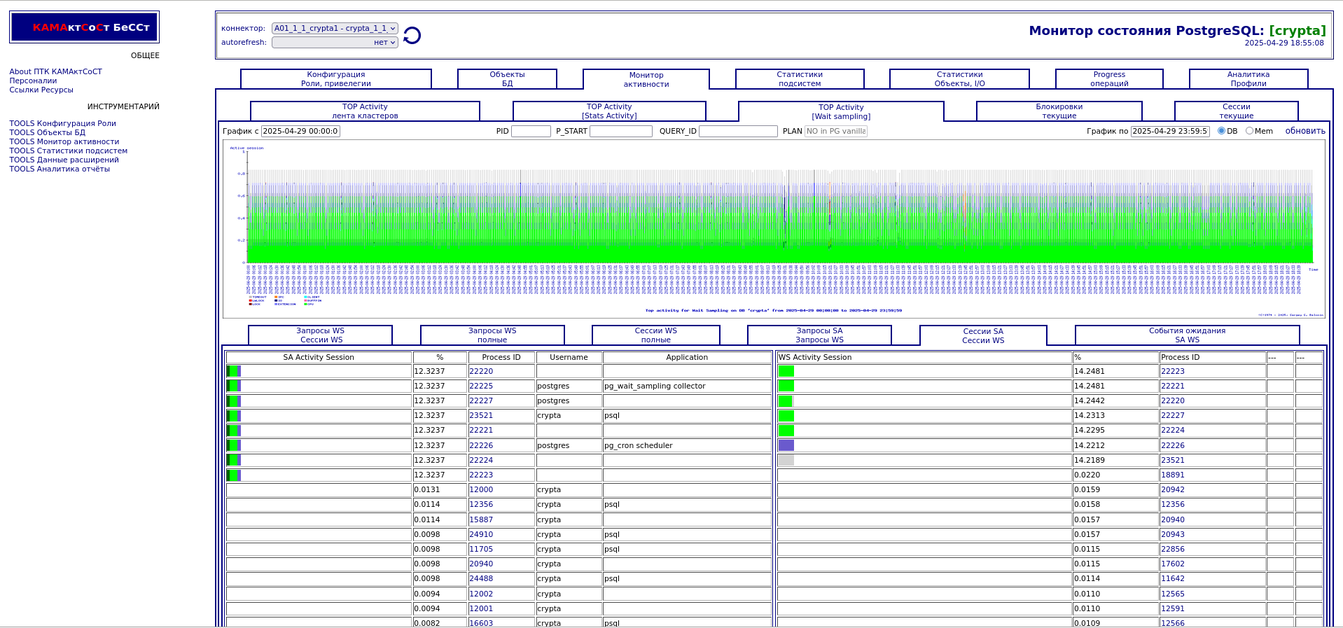Open the Статистики подсистем tab
The height and width of the screenshot is (628, 1343).
point(799,79)
